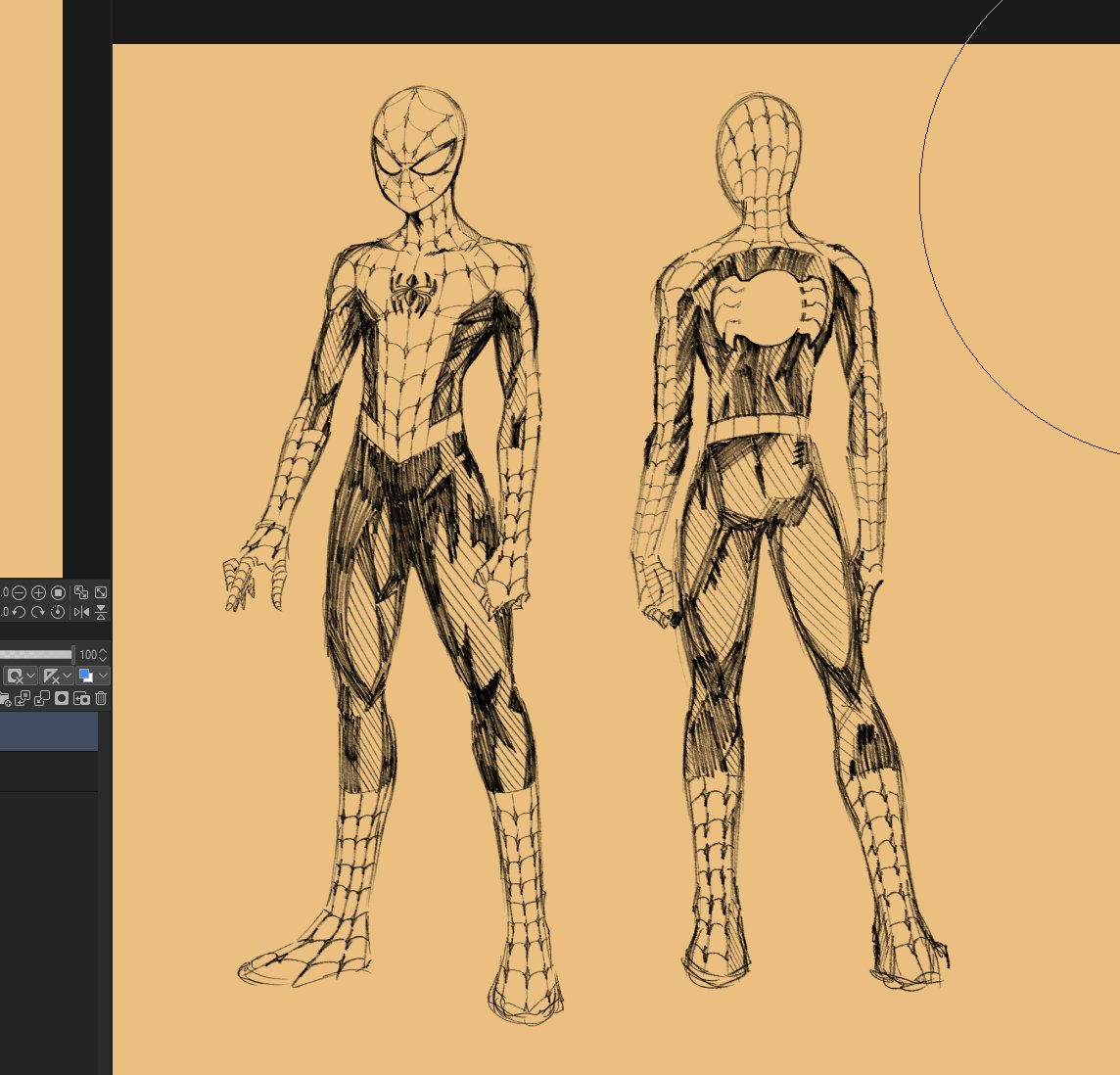Image resolution: width=1120 pixels, height=1075 pixels.
Task: Transfer to the lower layer
Action: click(x=23, y=698)
